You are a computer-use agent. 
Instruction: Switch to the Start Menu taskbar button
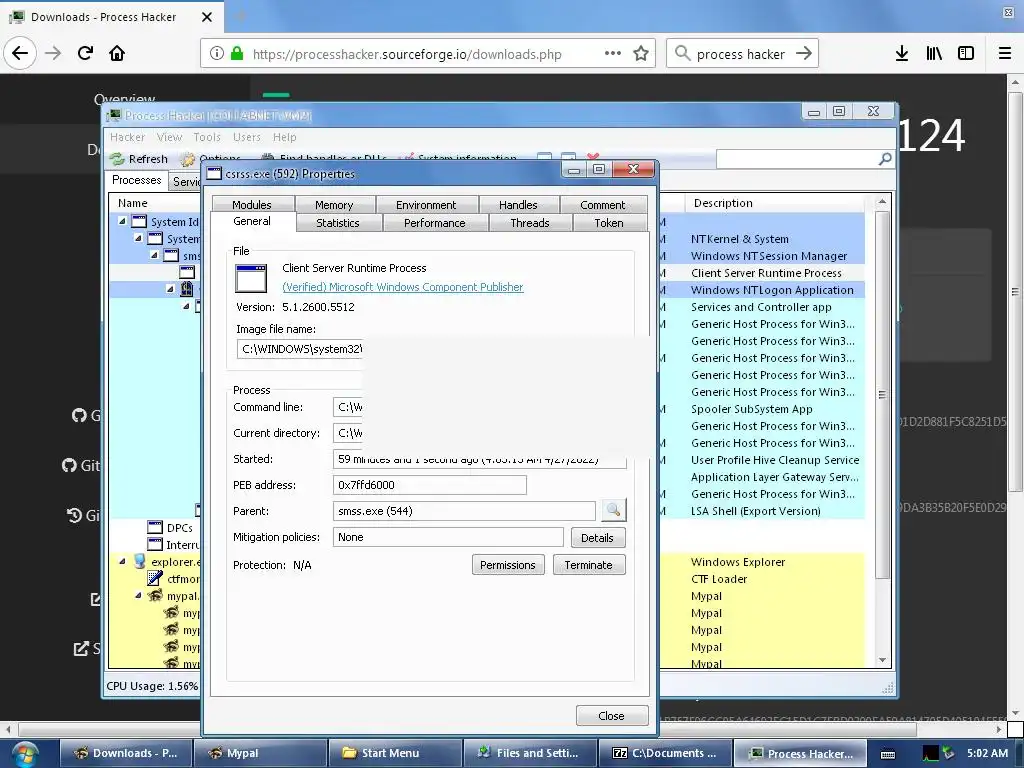395,753
